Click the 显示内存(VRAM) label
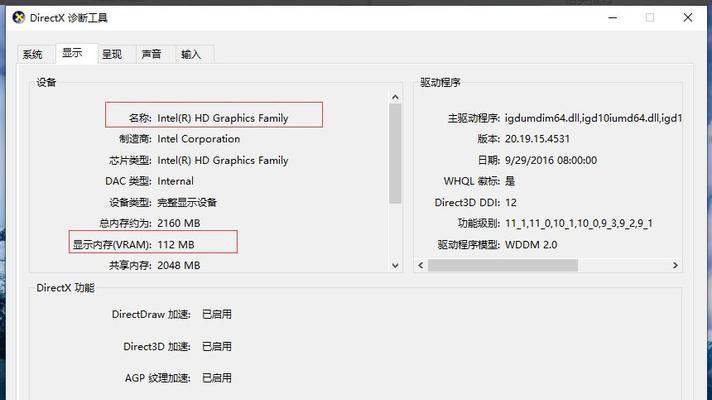This screenshot has height=400, width=712. point(112,245)
